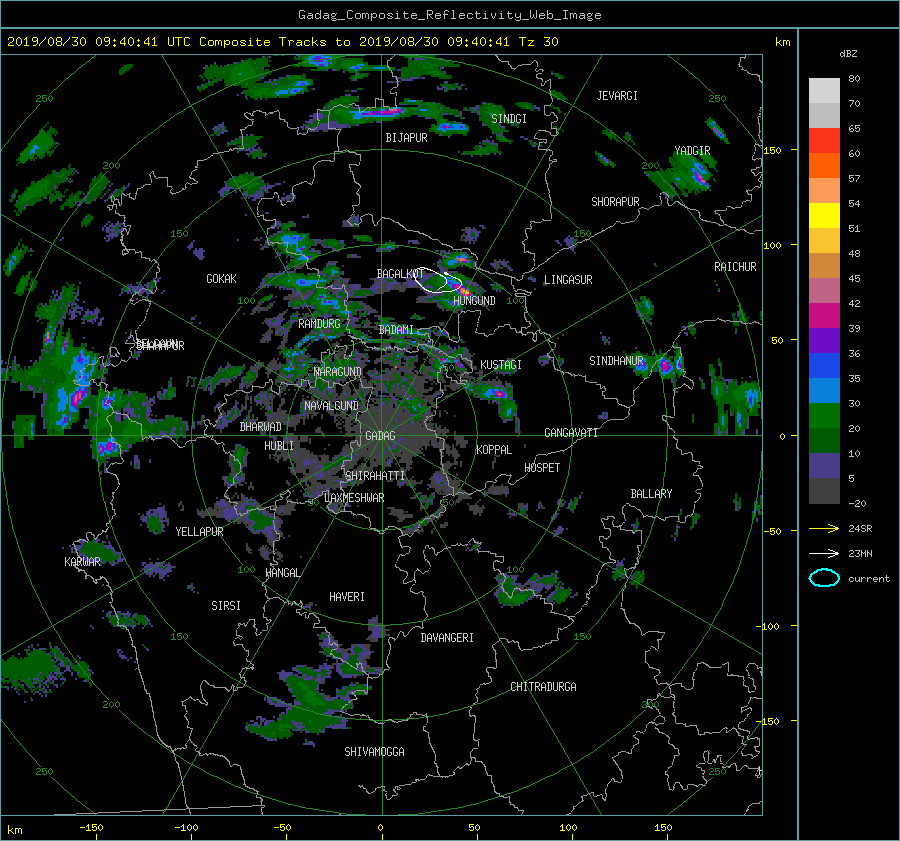
Task: Select the magenta 42 dBZ color swatch
Action: (824, 315)
